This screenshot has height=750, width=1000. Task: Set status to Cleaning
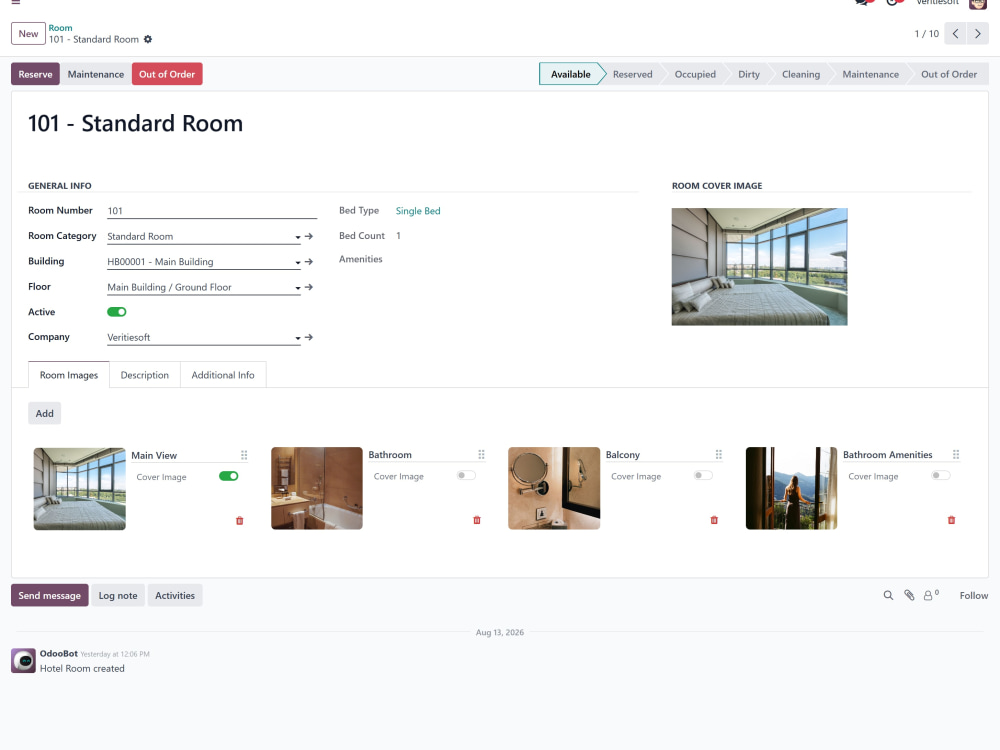801,74
